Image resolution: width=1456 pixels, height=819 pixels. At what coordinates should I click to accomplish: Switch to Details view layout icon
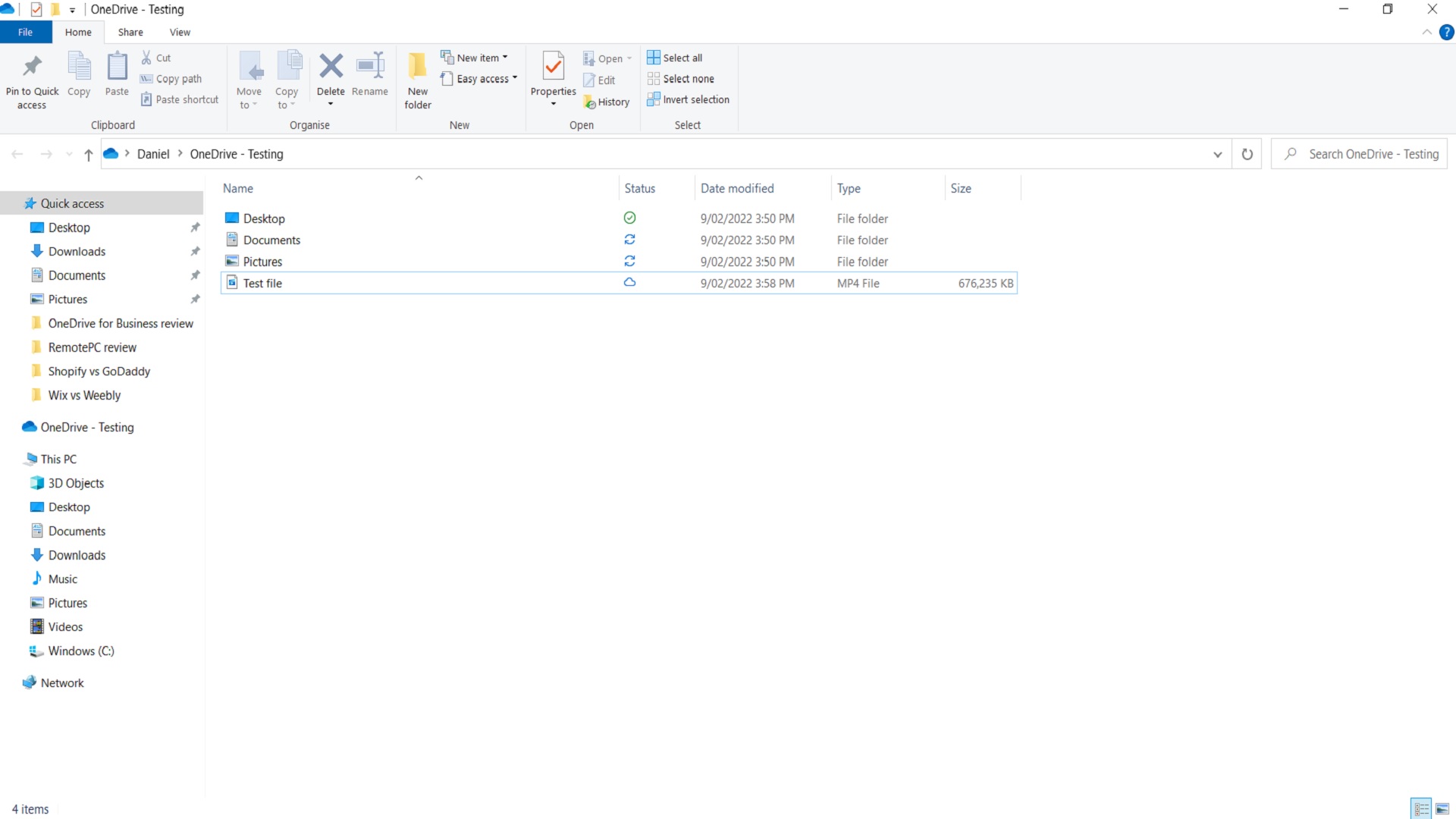(x=1421, y=808)
